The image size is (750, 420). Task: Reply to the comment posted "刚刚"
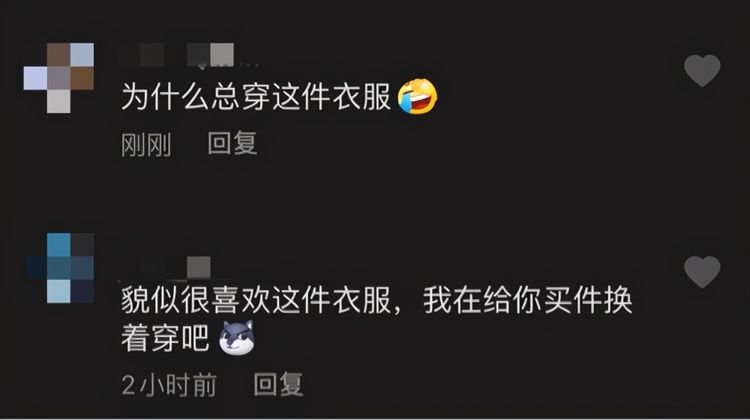[232, 143]
